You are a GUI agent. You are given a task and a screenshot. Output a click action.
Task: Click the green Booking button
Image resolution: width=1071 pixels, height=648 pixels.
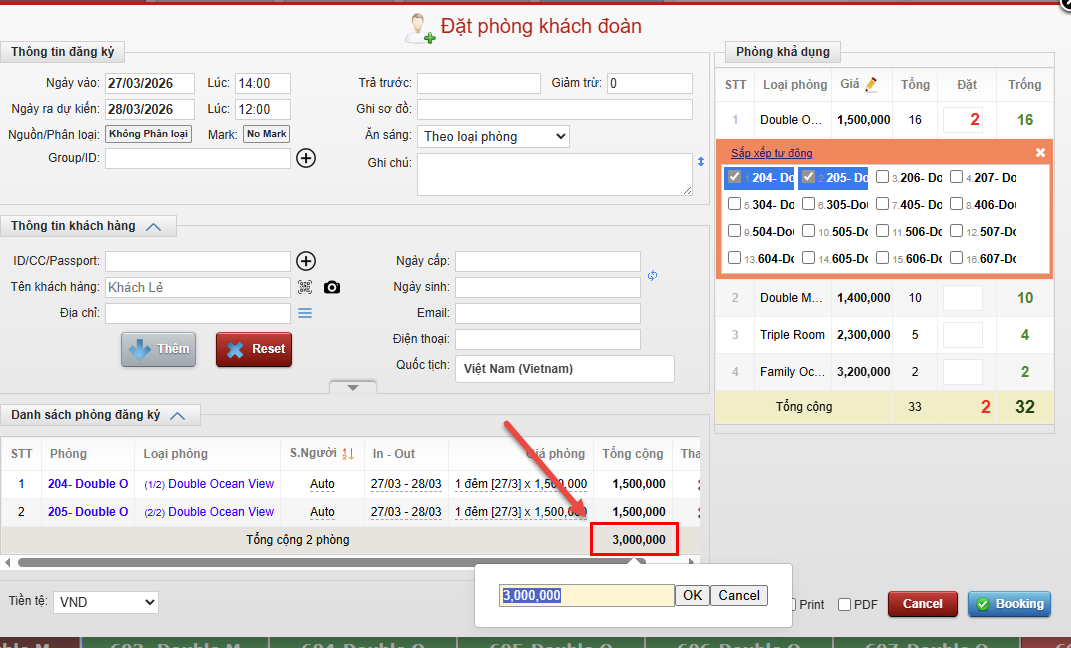pyautogui.click(x=1010, y=604)
